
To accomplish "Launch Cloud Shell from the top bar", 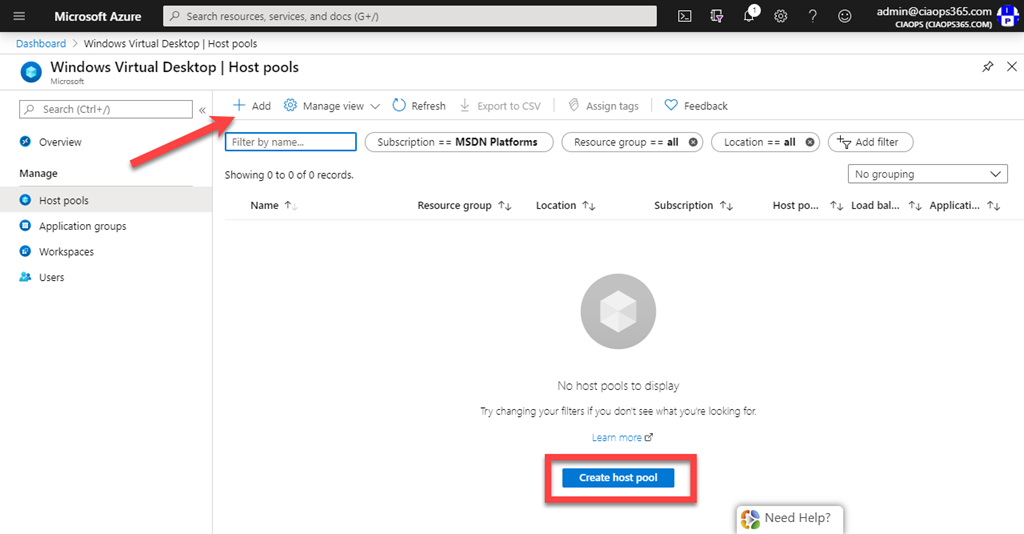I will [685, 16].
